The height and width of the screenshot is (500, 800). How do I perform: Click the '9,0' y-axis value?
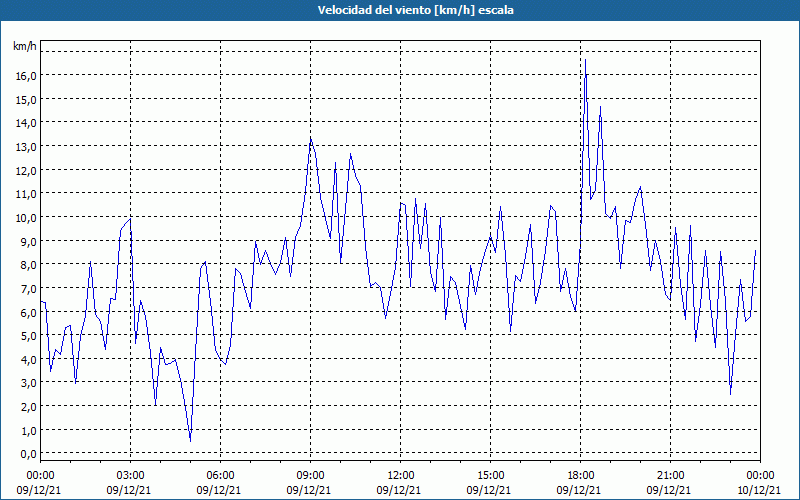pos(29,241)
